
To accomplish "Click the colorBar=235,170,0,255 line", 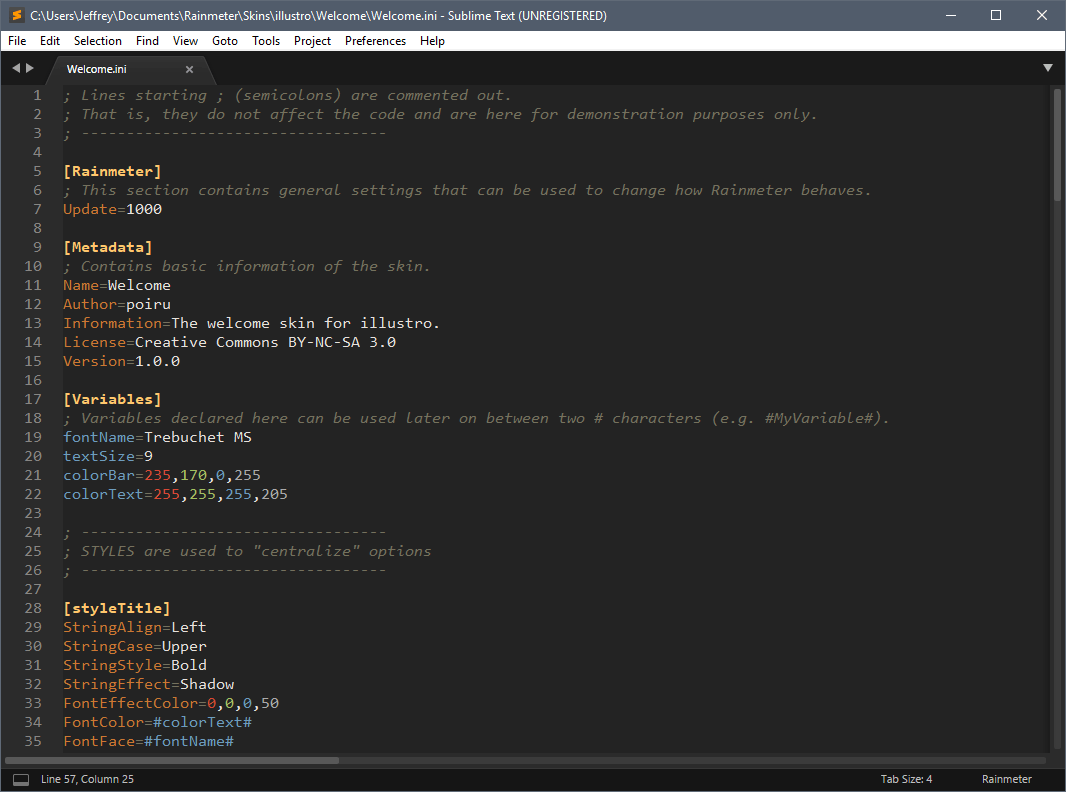I will click(162, 476).
